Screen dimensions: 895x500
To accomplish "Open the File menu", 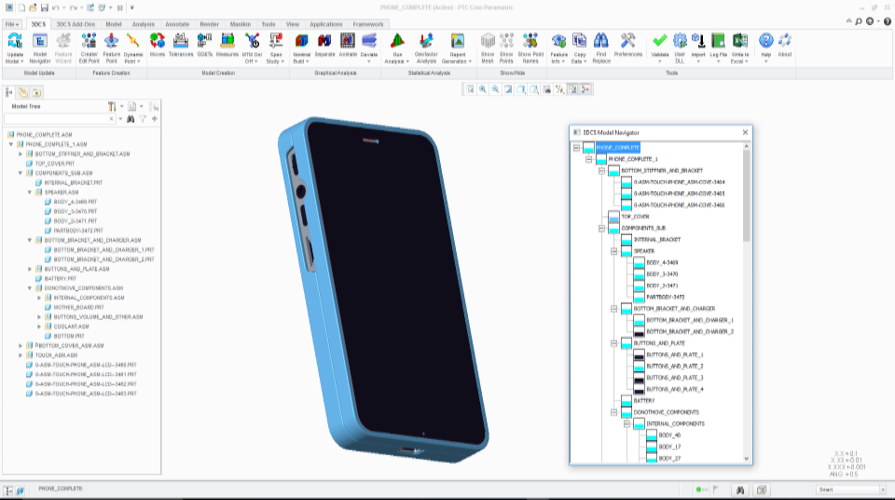I will coord(11,24).
